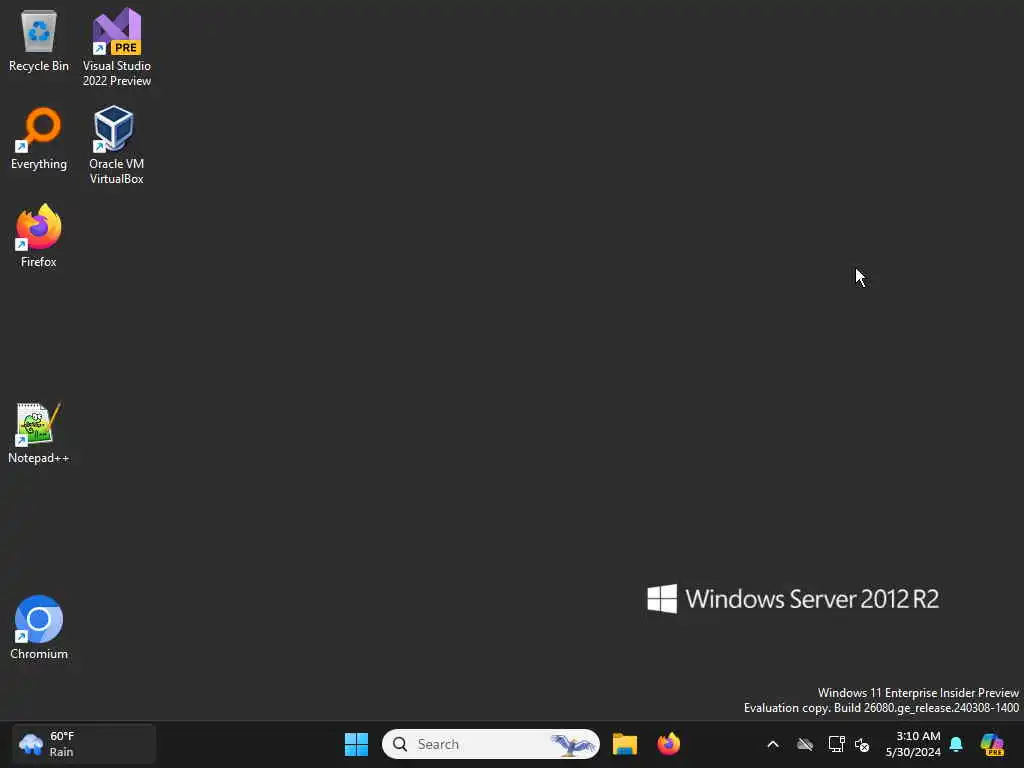Launch Copilot preview from the taskbar
This screenshot has height=768, width=1024.
click(x=992, y=744)
